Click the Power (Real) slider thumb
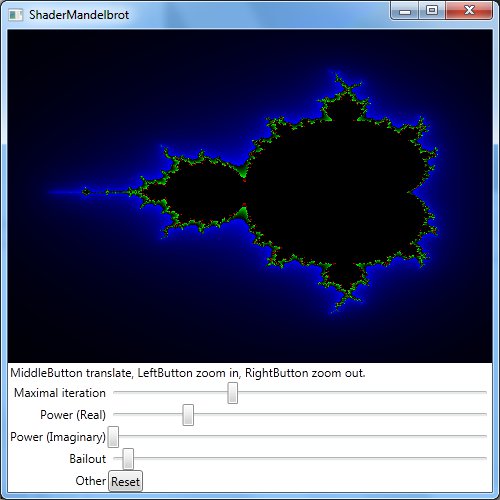The height and width of the screenshot is (500, 500). pos(188,415)
